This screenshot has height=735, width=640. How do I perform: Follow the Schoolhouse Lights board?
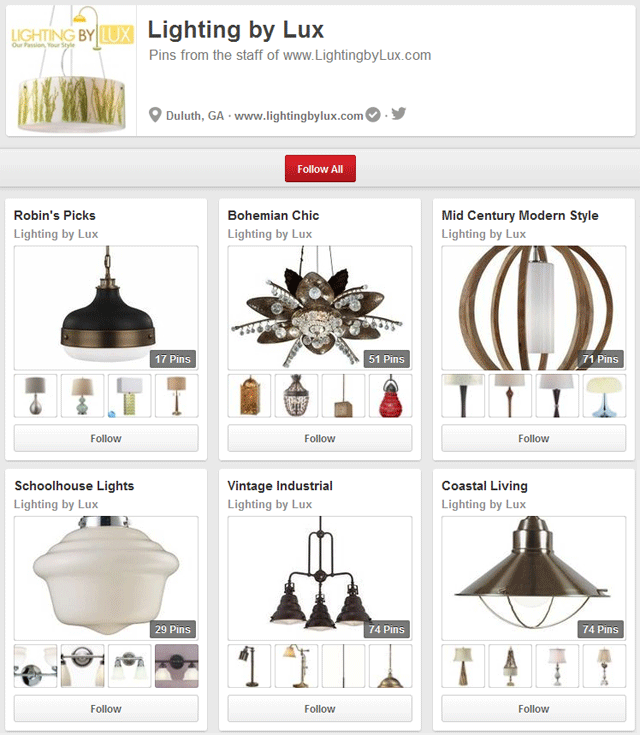(x=106, y=709)
